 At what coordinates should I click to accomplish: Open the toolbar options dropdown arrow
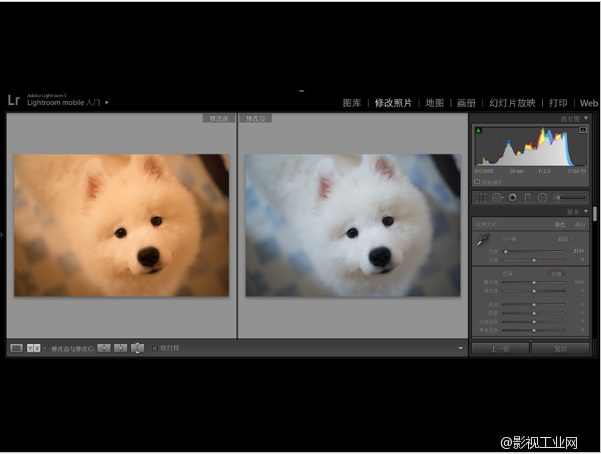(461, 348)
